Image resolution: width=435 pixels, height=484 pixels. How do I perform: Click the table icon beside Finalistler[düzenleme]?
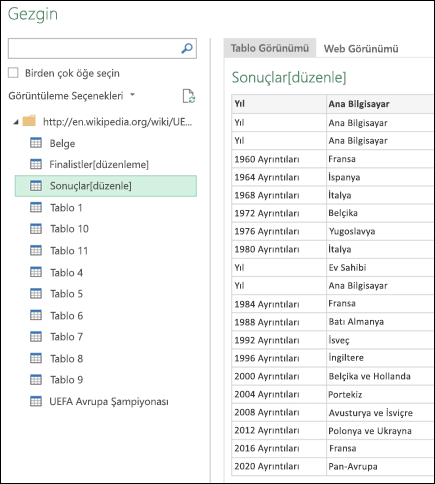[36, 164]
